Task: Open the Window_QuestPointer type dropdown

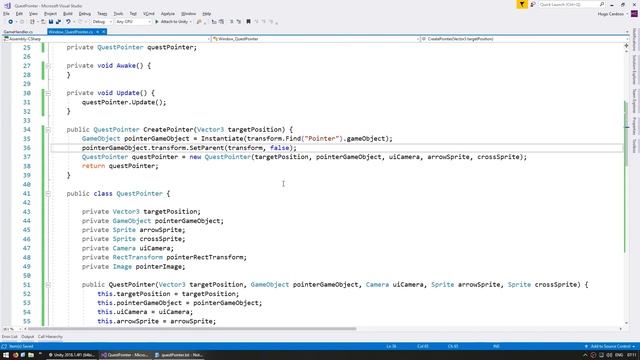Action: (x=316, y=39)
